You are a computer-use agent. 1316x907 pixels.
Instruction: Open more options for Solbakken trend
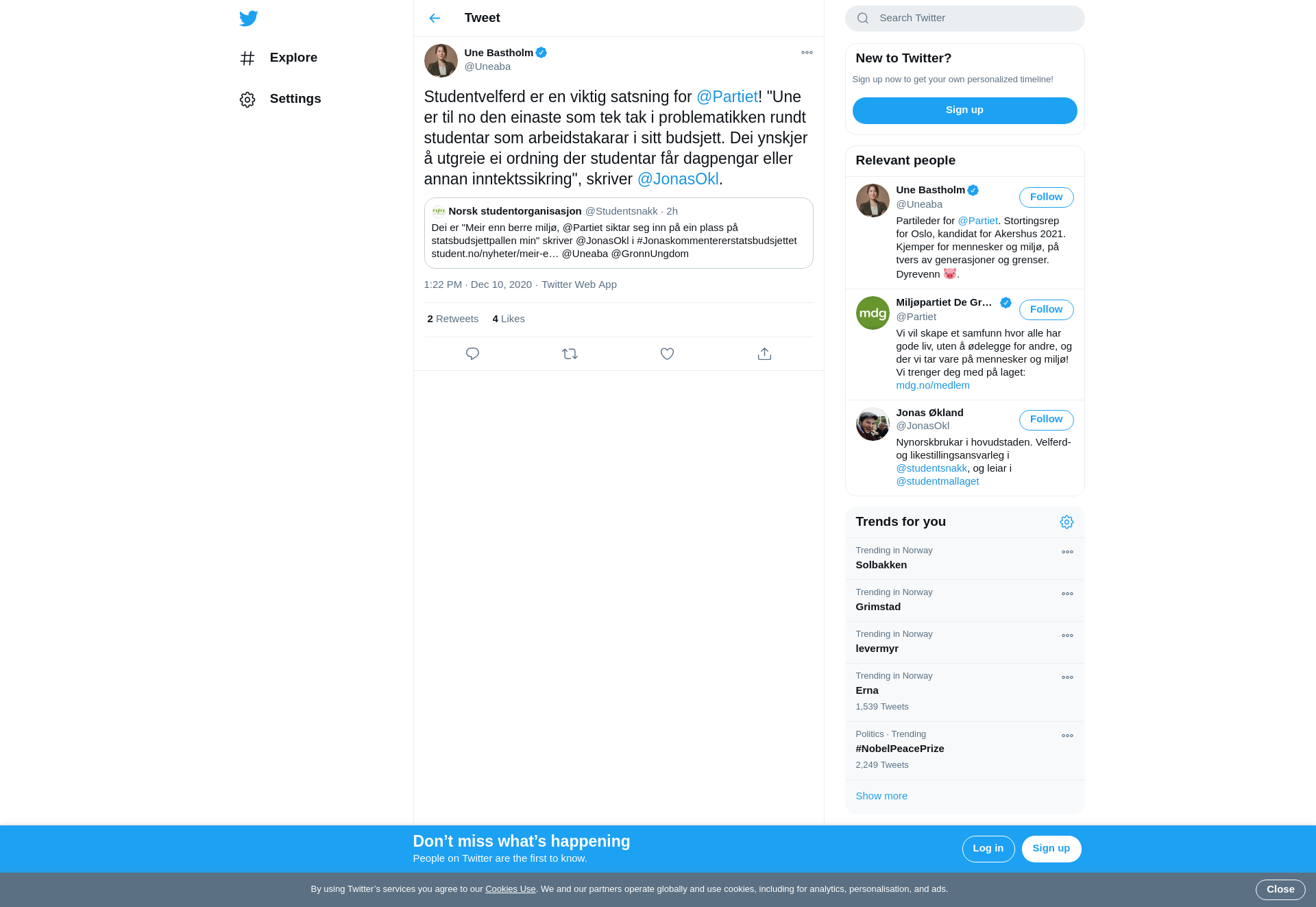point(1067,552)
